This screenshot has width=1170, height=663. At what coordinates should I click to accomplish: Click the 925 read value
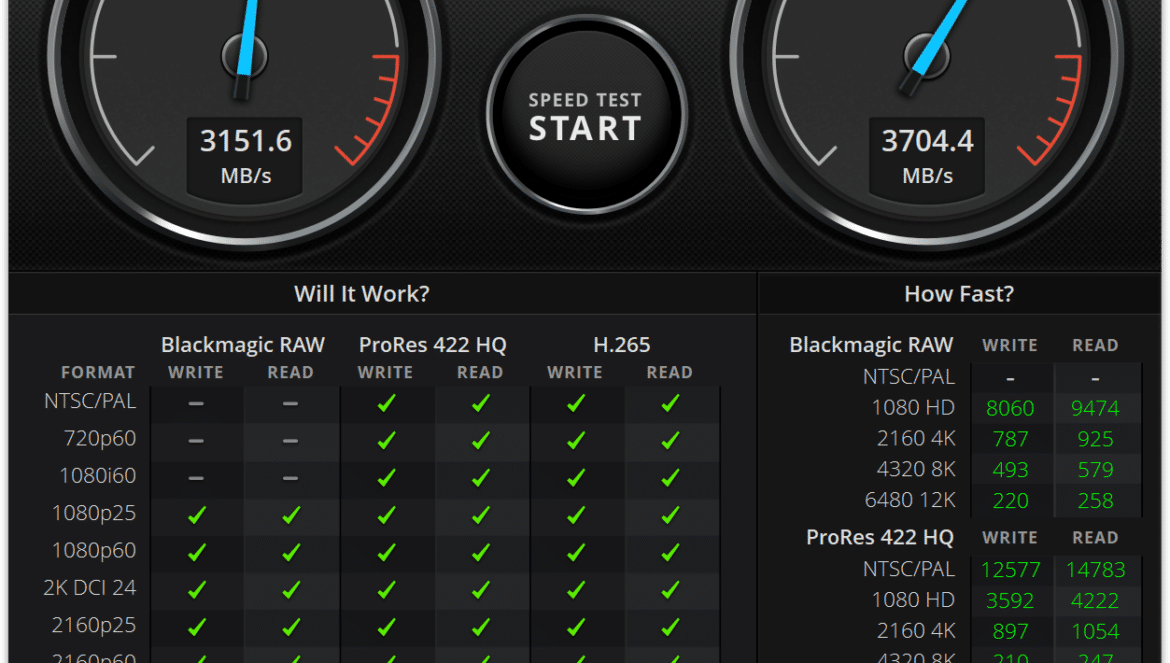click(1095, 439)
